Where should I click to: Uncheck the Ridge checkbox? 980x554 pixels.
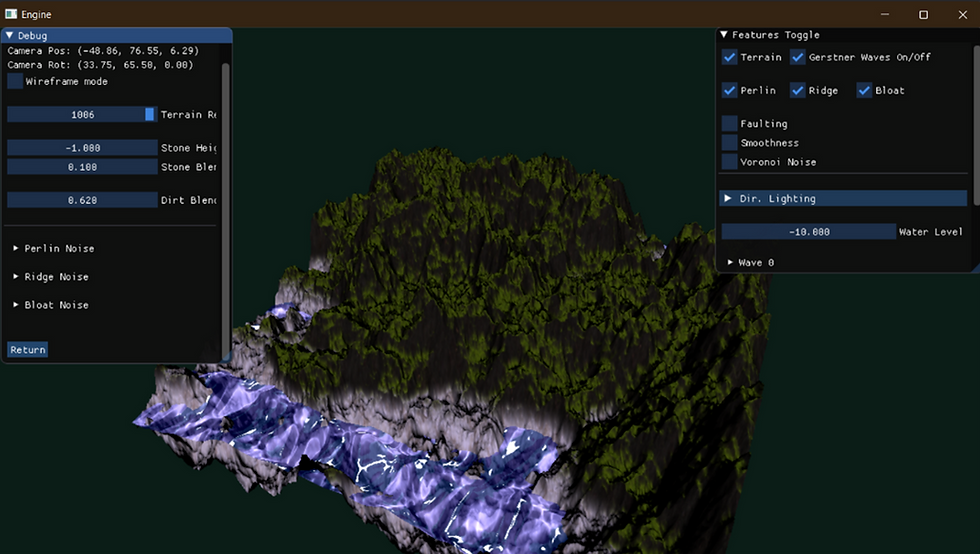798,90
